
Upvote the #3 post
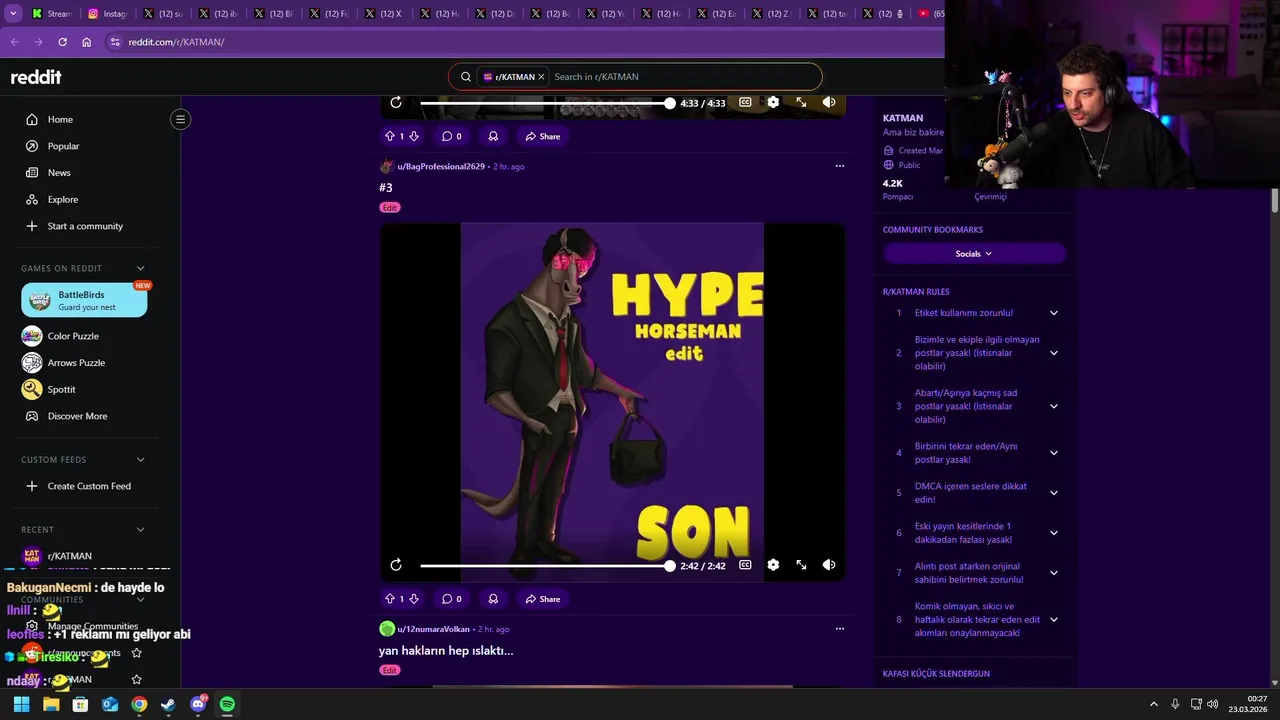click(390, 599)
